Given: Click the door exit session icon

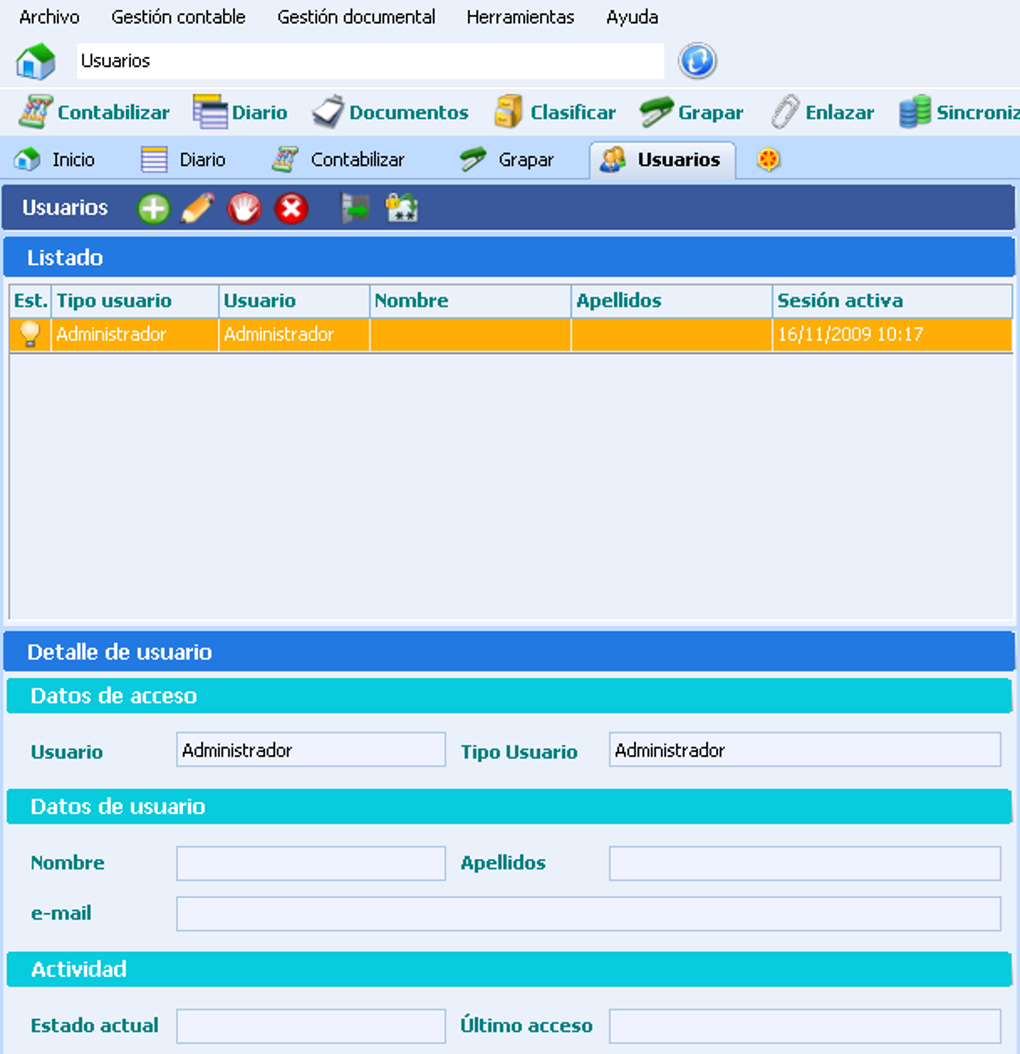Looking at the screenshot, I should 355,208.
